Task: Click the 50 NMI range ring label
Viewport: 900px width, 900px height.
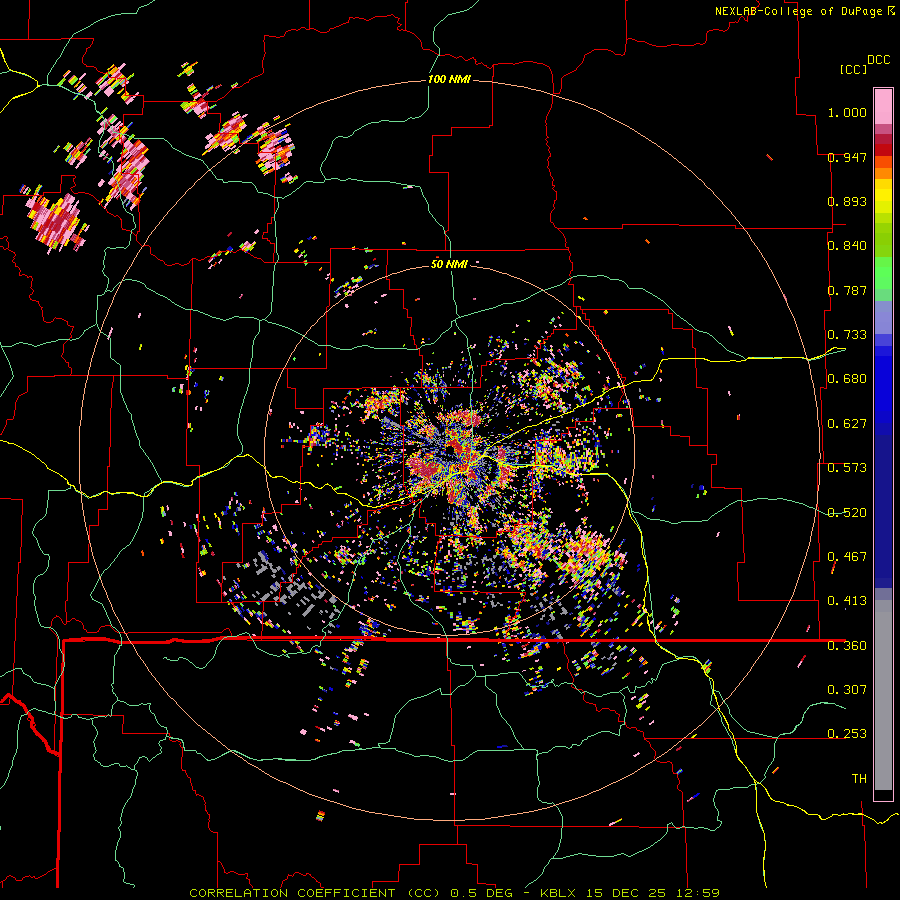Action: (449, 265)
